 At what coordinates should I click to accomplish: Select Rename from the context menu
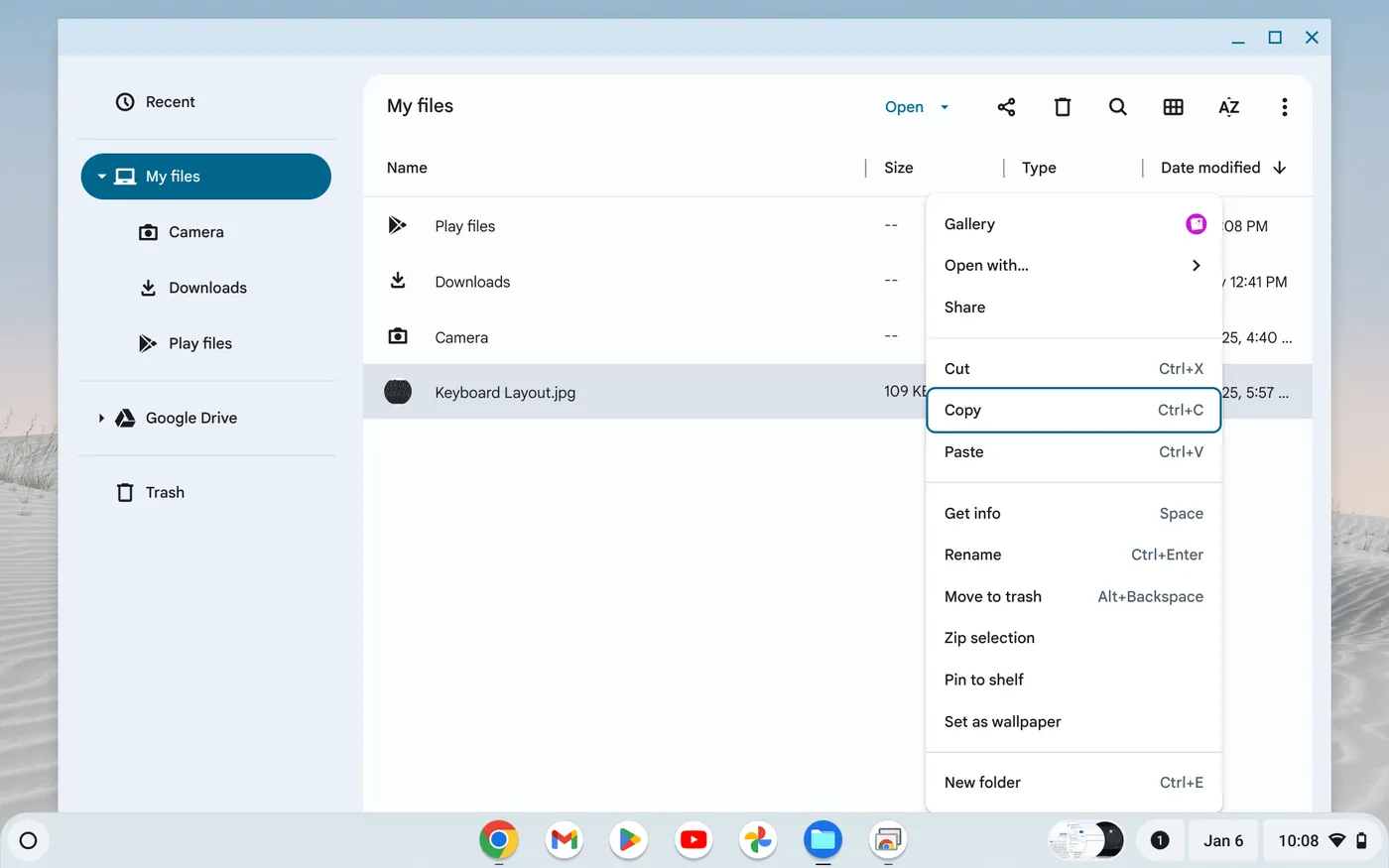tap(1074, 556)
